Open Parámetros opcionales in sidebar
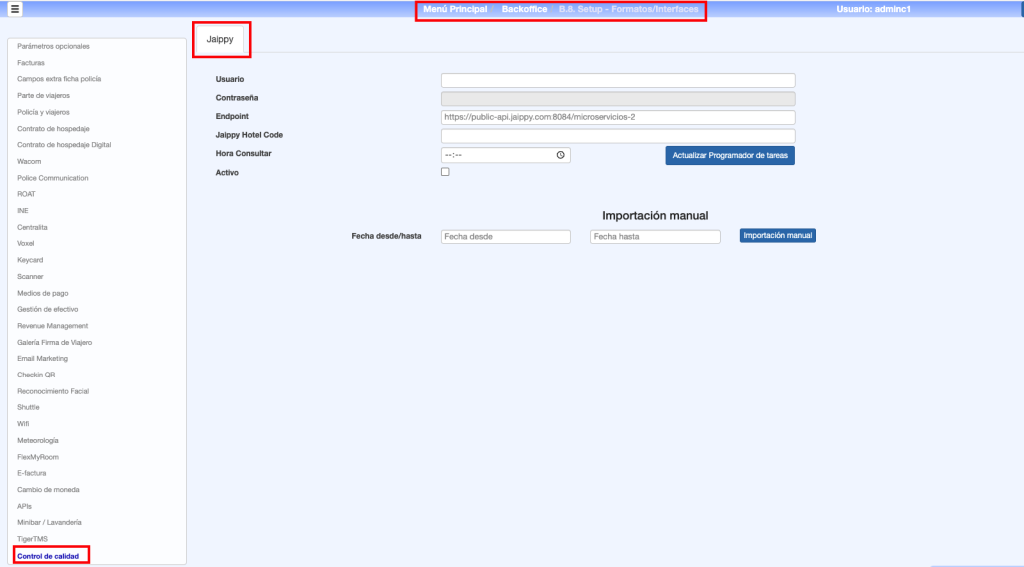This screenshot has width=1024, height=567. (53, 46)
